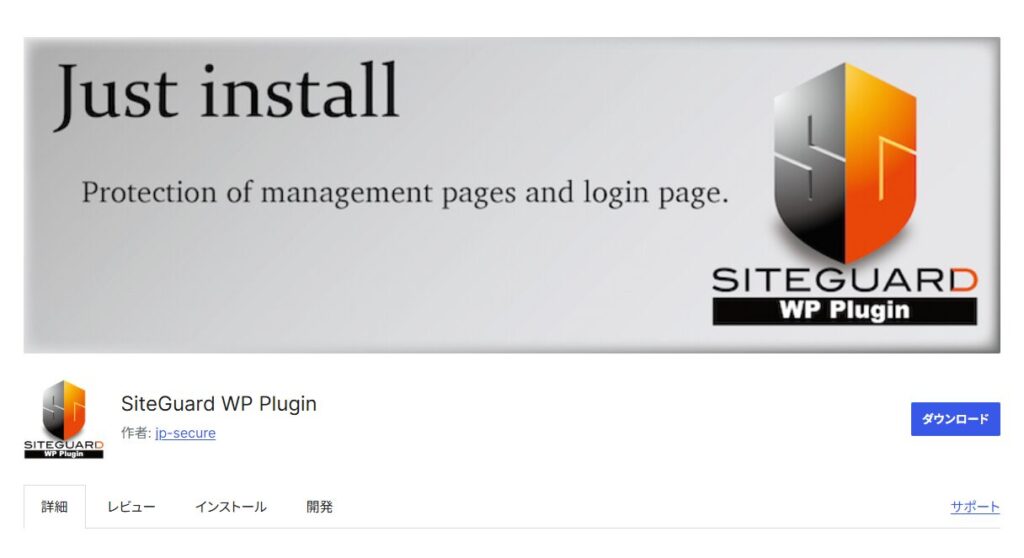Viewport: 1024px width, 558px height.
Task: Click the SITEGUARD wordmark in the banner
Action: (844, 280)
